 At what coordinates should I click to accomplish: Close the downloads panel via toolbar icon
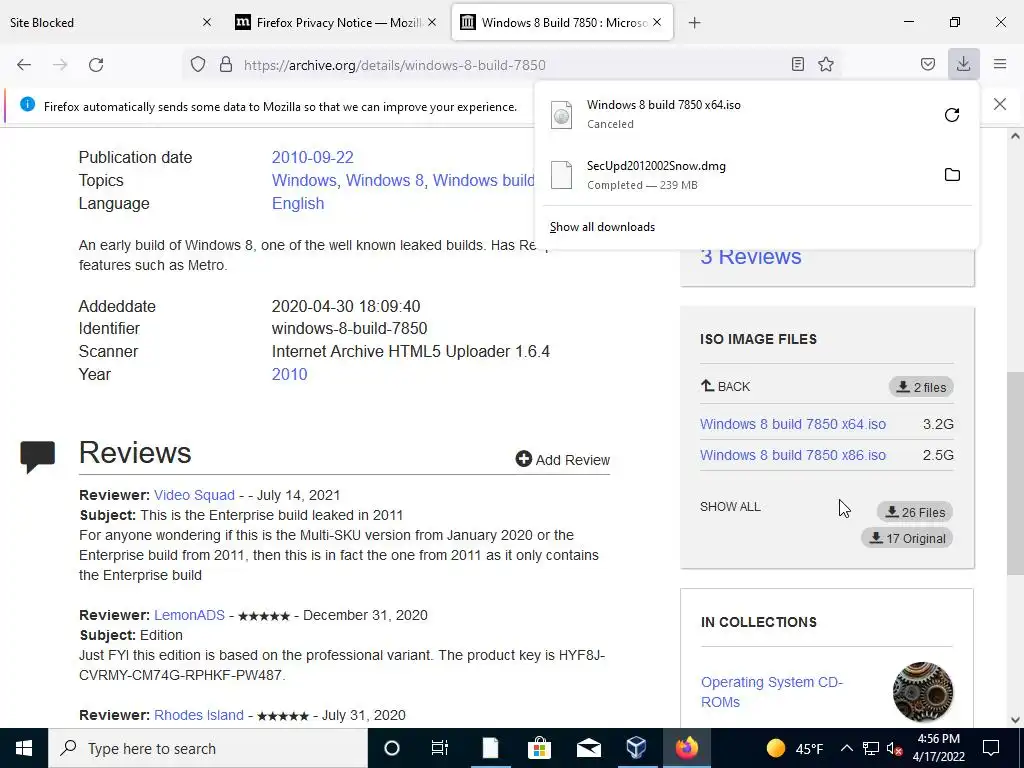[963, 64]
